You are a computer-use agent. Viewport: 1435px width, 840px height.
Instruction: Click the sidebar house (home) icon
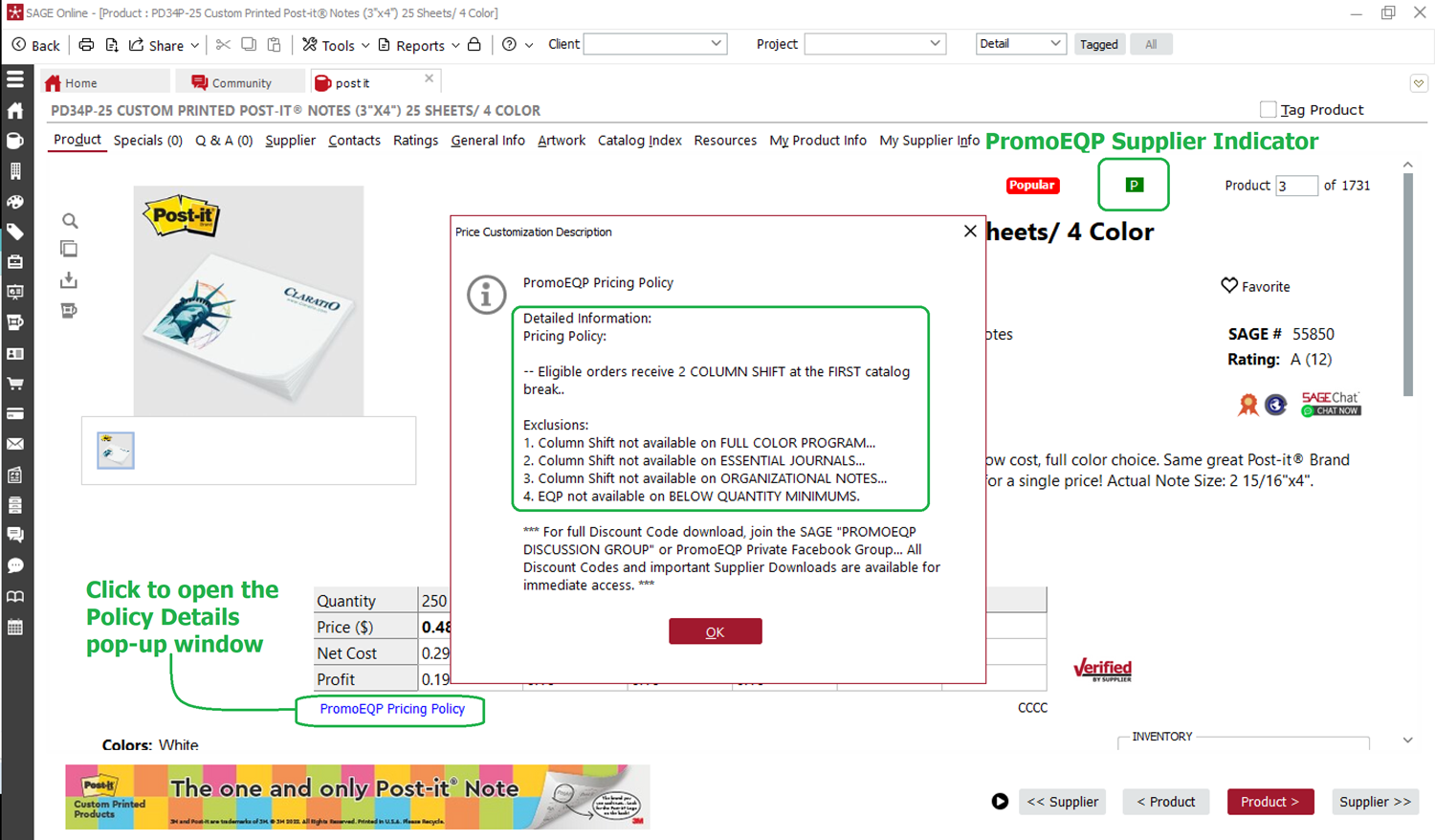tap(15, 110)
